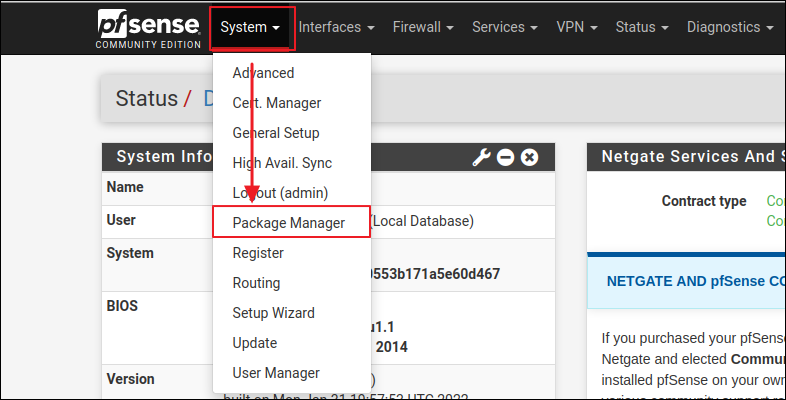Open the System dropdown menu
The image size is (786, 400).
250,27
